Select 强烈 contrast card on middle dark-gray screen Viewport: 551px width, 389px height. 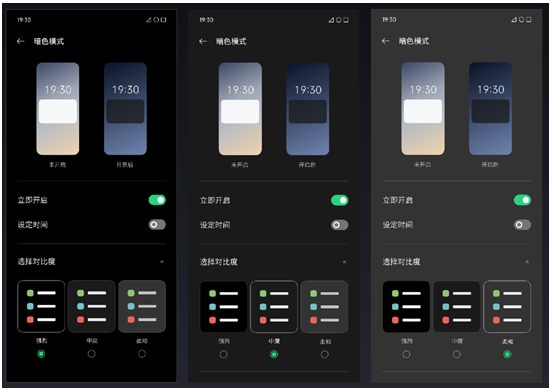click(223, 306)
